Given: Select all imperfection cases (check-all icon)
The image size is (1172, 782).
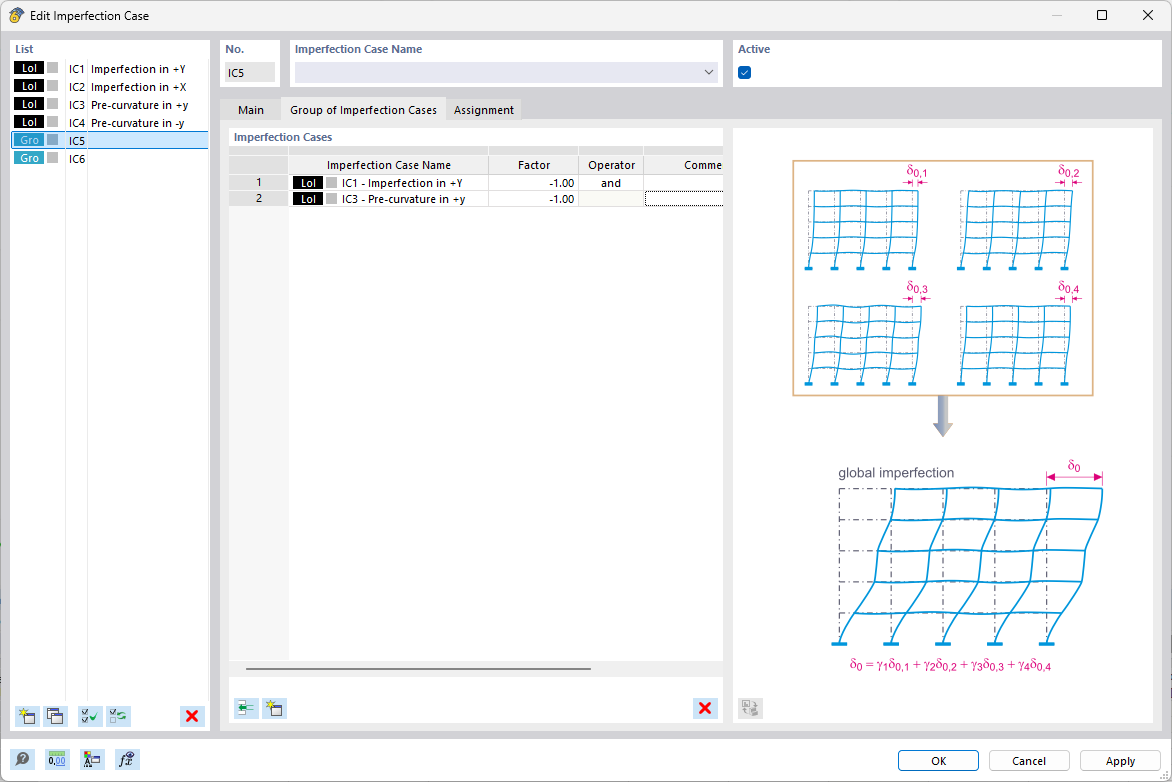Looking at the screenshot, I should coord(90,716).
